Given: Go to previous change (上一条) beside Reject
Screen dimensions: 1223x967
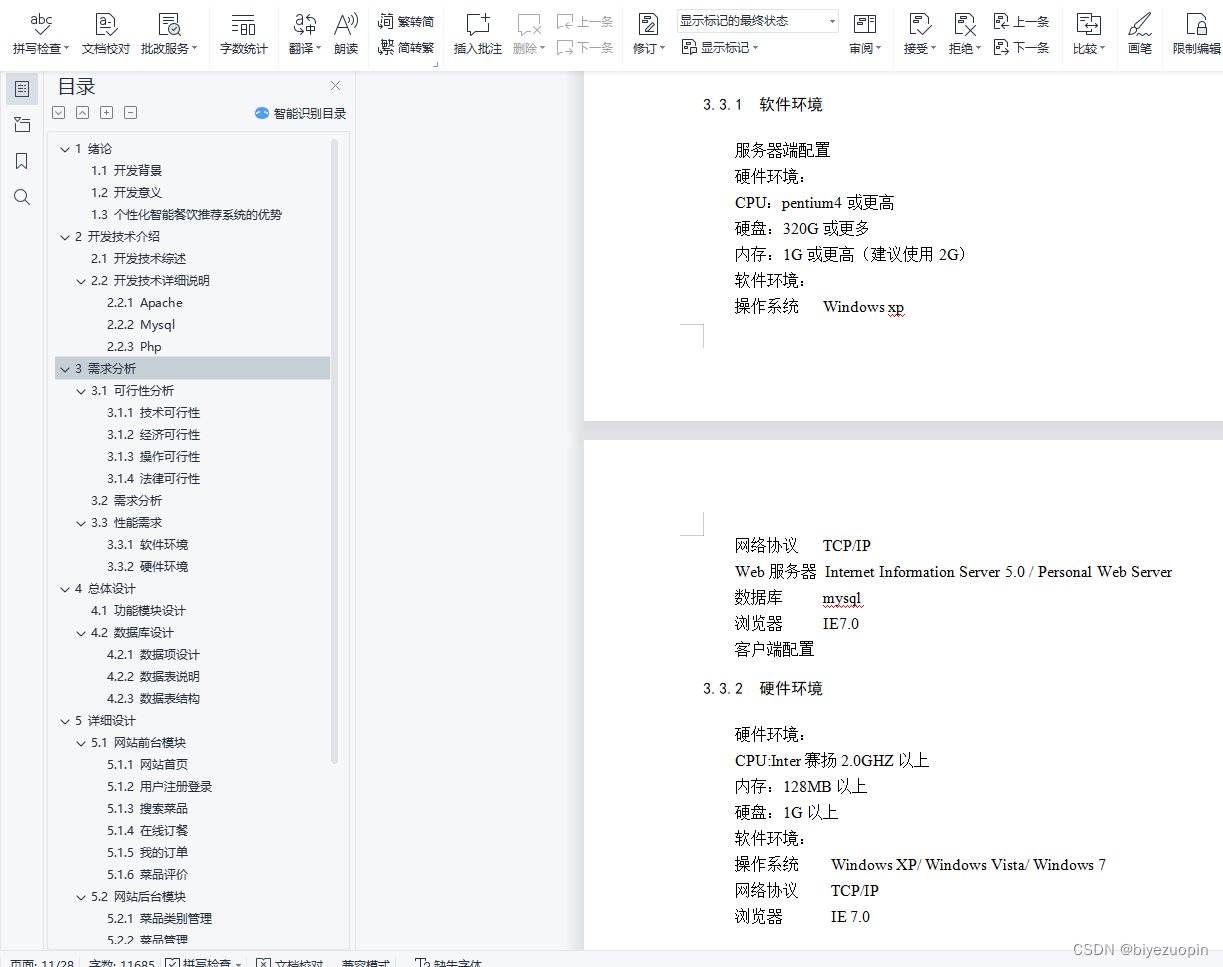Looking at the screenshot, I should pyautogui.click(x=1021, y=21).
